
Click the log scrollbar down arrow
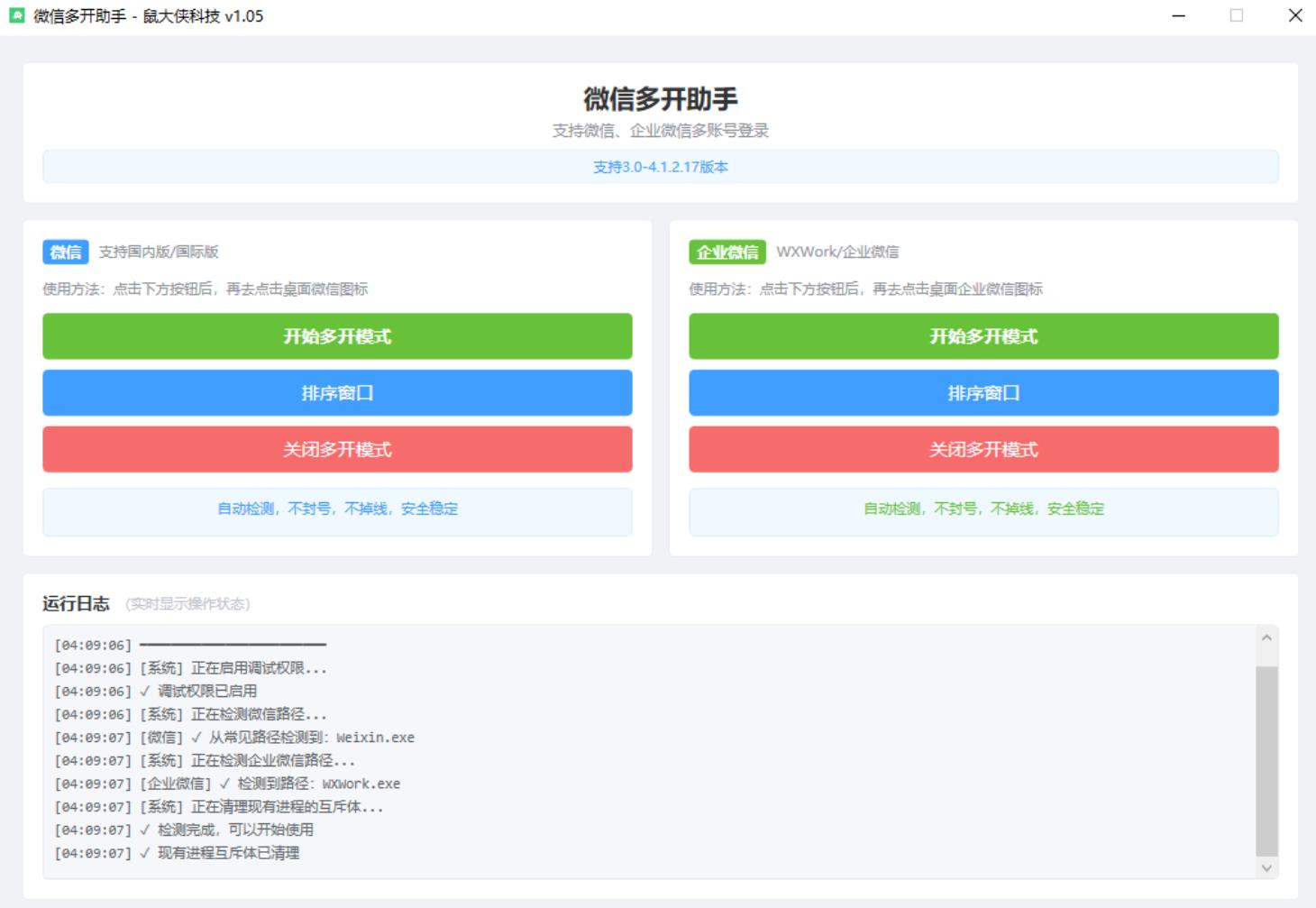point(1266,867)
